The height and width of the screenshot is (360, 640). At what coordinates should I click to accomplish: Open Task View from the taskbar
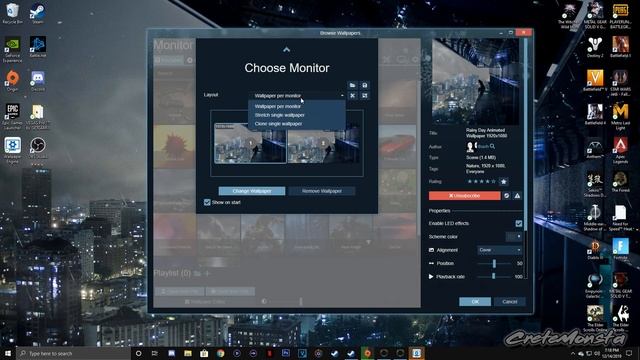coord(155,353)
